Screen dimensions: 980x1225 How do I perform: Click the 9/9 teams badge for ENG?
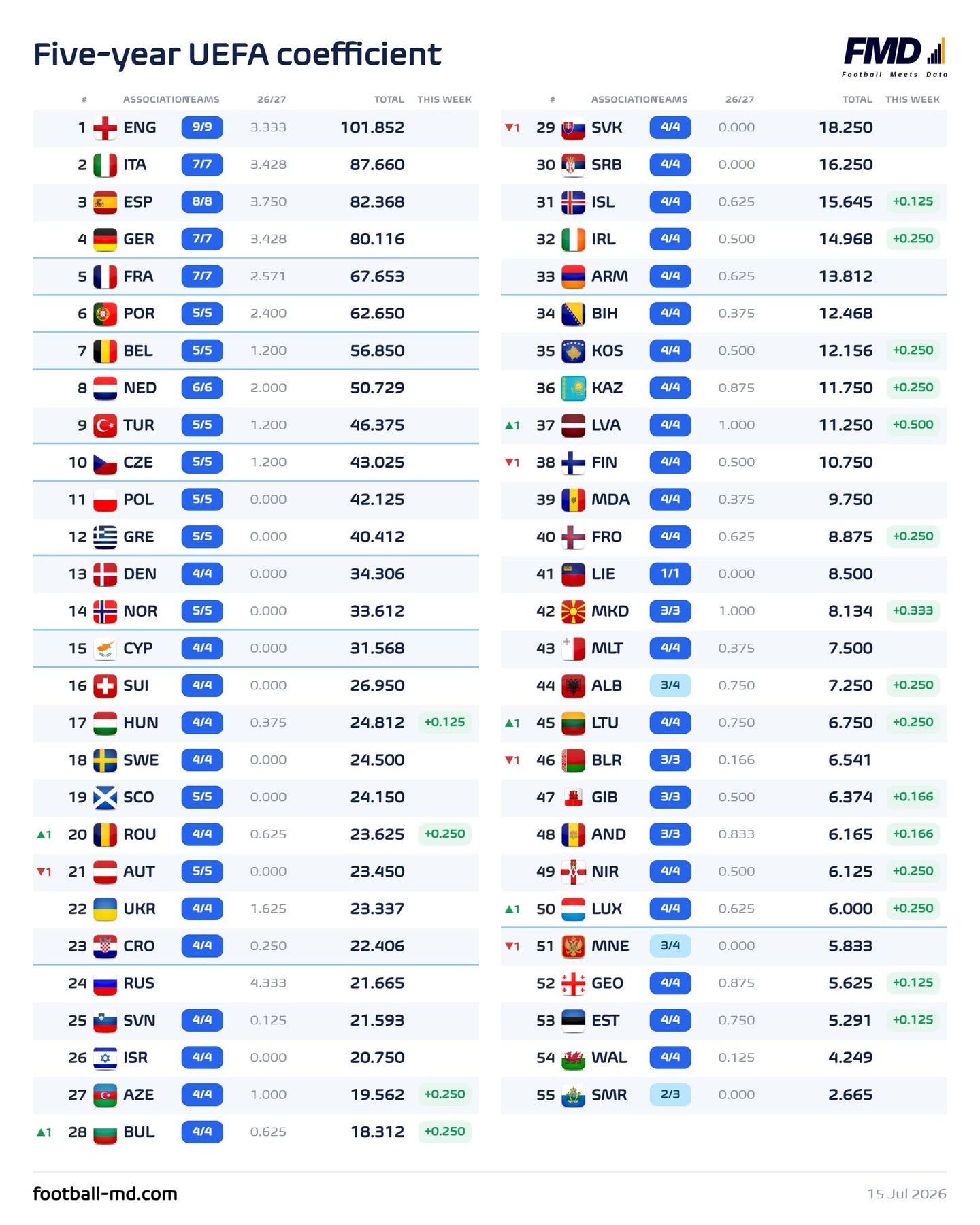pyautogui.click(x=202, y=127)
